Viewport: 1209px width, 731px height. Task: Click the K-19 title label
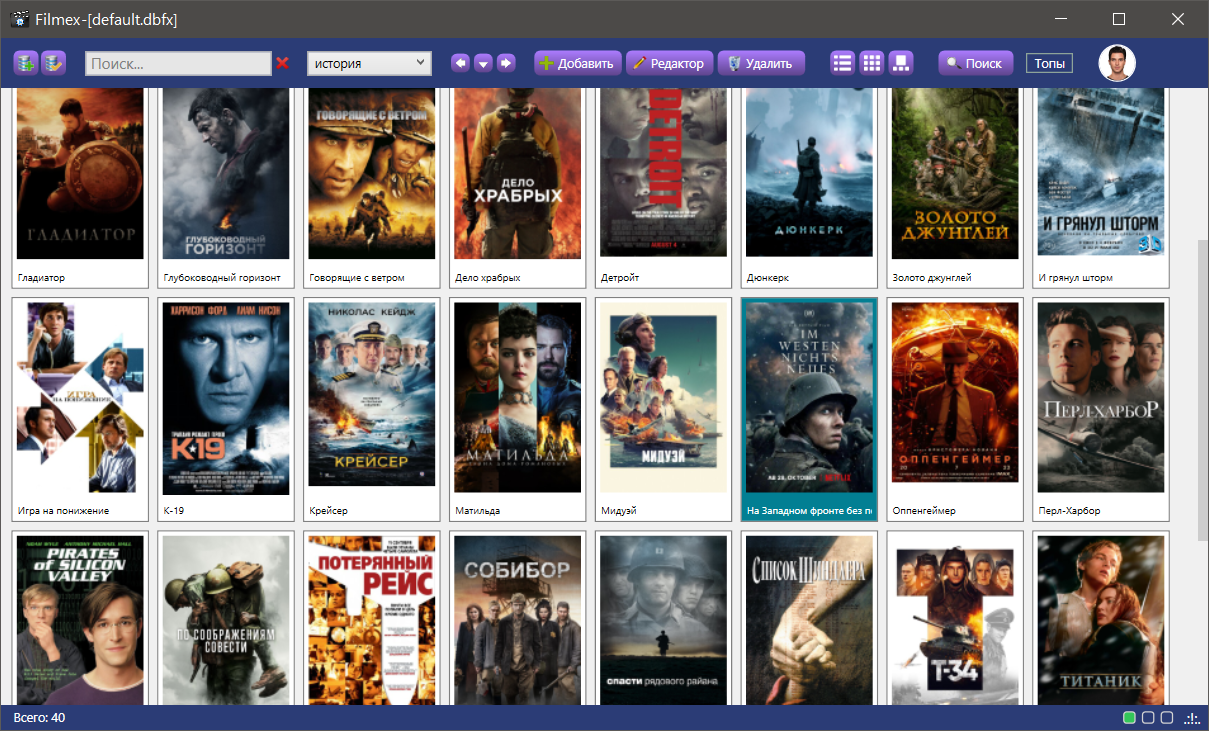tap(174, 511)
